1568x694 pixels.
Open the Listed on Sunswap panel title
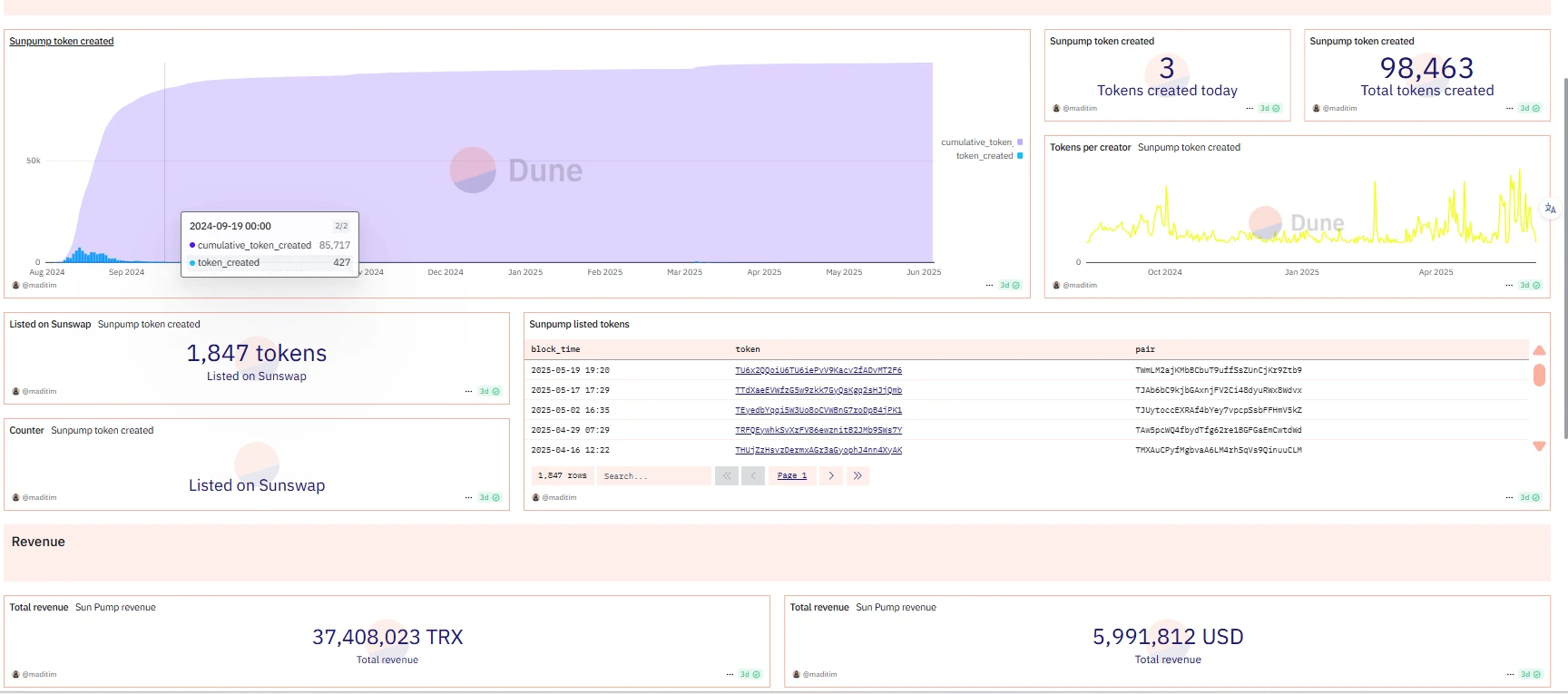click(50, 324)
